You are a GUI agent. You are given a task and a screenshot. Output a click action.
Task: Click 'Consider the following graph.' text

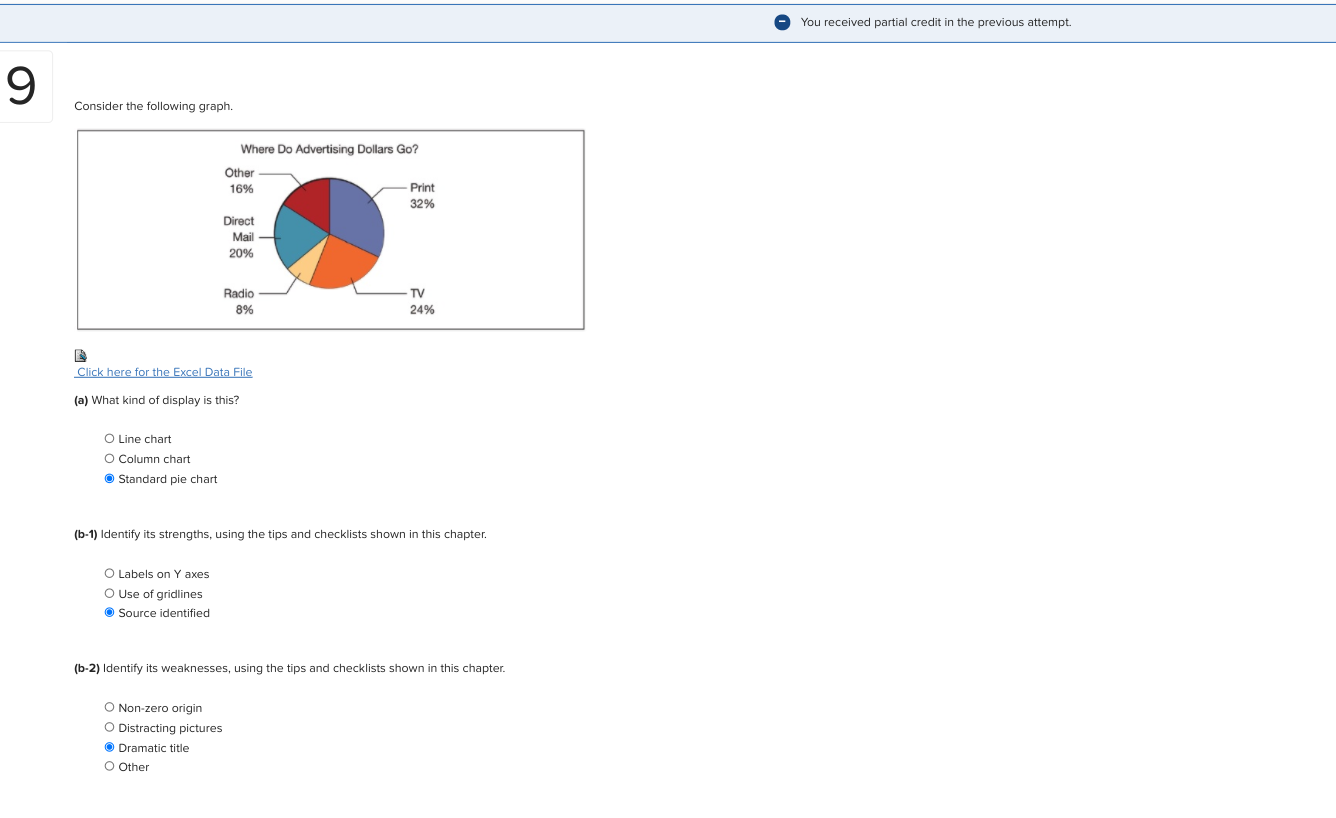tap(153, 106)
